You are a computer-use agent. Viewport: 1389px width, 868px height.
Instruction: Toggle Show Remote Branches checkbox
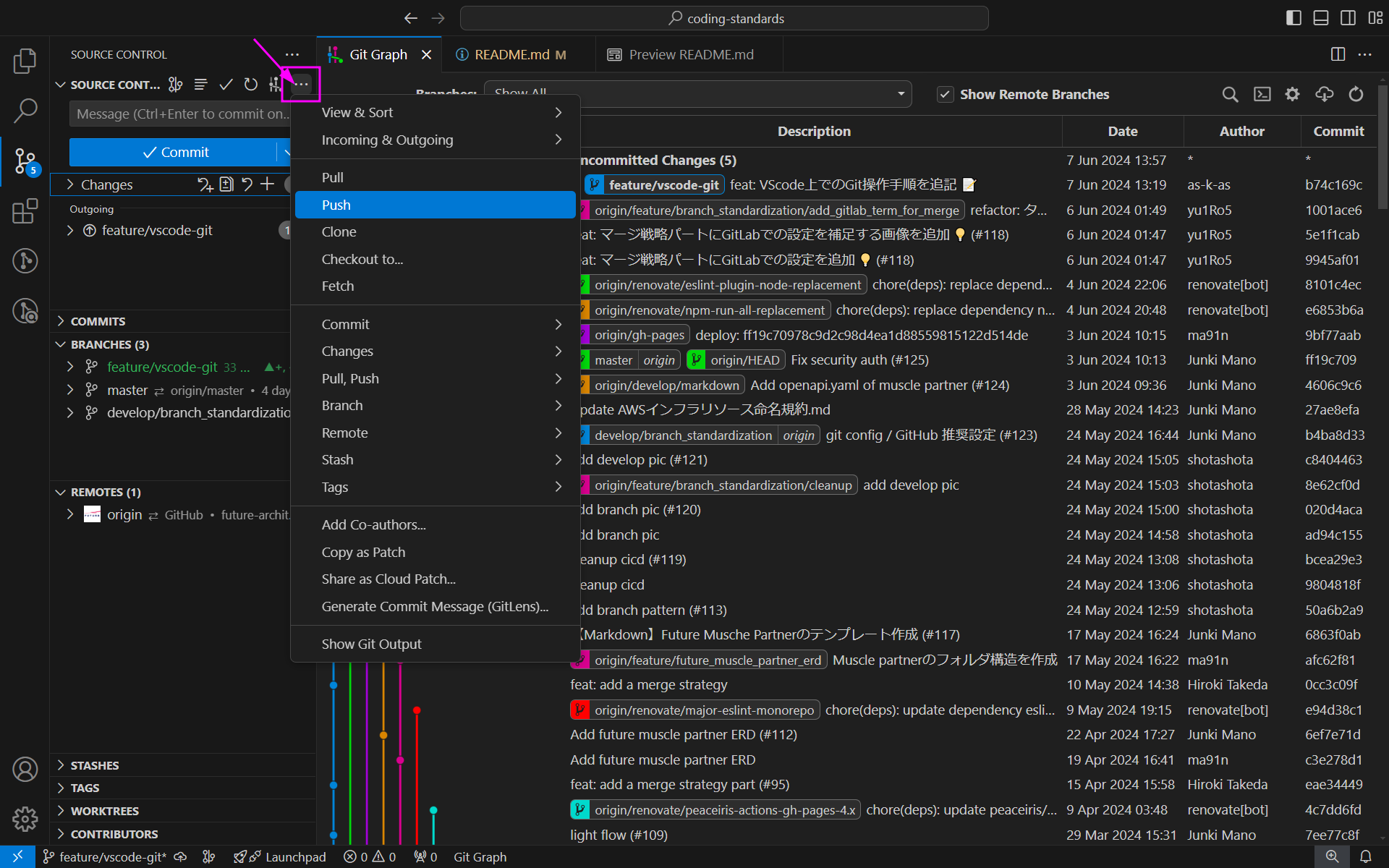pyautogui.click(x=943, y=94)
